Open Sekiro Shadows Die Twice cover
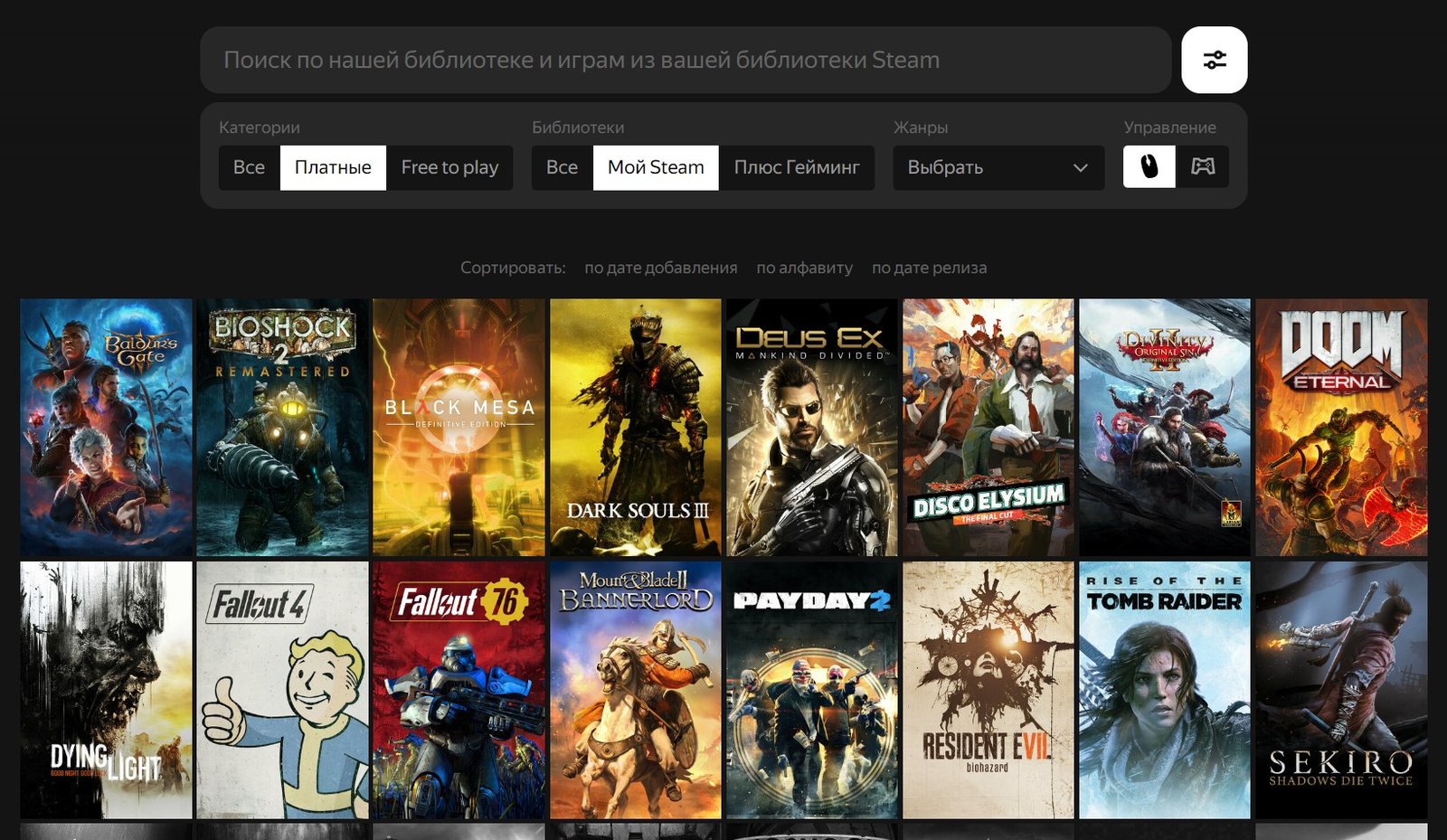The height and width of the screenshot is (840, 1447). [x=1341, y=690]
